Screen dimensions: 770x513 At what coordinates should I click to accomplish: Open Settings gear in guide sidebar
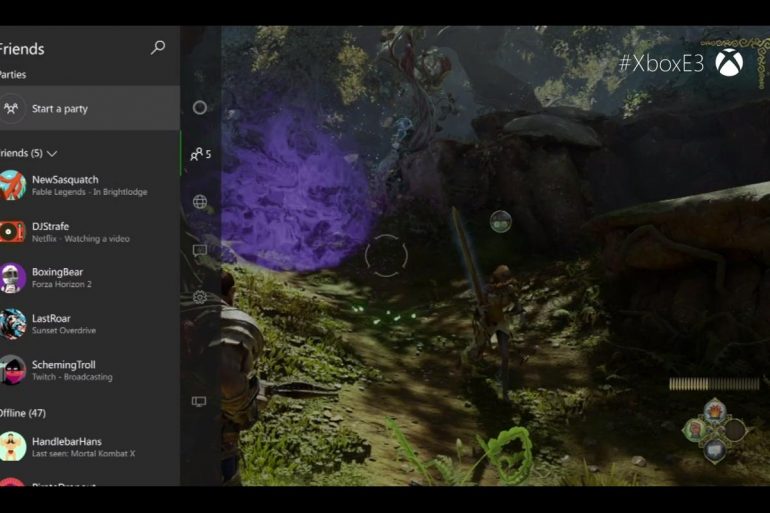(200, 297)
